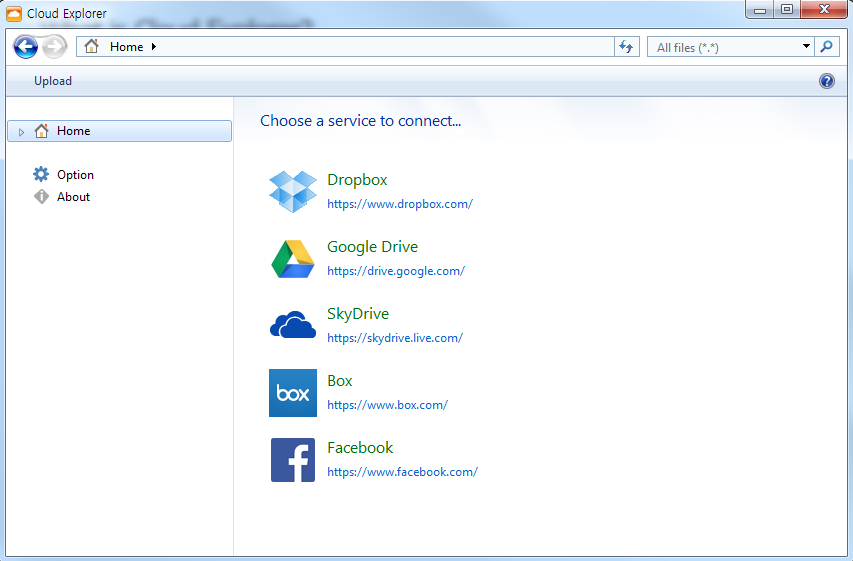Click the Cloud Explorer app icon in the title bar

click(14, 14)
